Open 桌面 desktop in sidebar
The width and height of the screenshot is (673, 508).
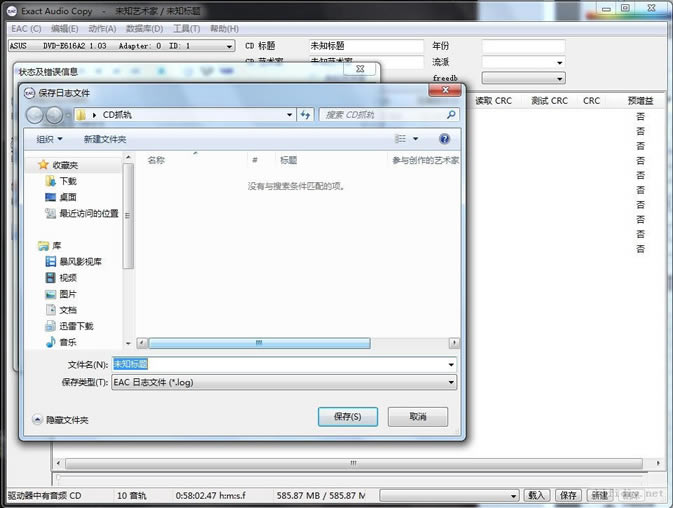point(61,197)
